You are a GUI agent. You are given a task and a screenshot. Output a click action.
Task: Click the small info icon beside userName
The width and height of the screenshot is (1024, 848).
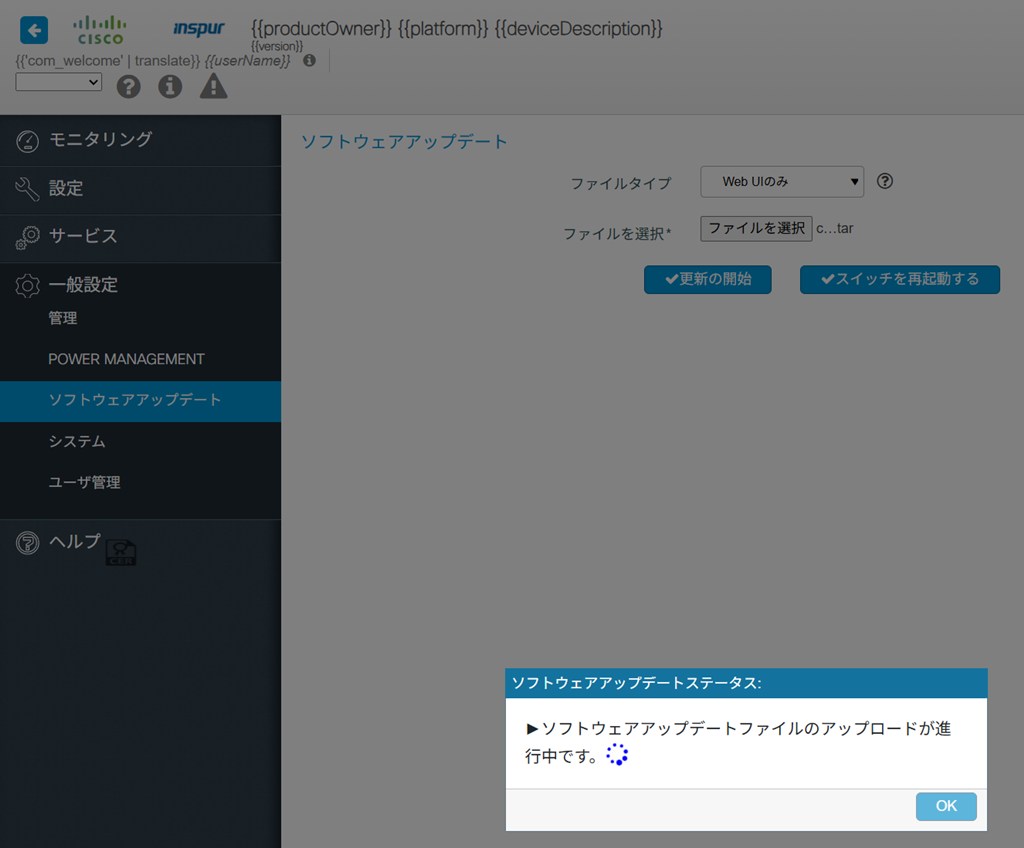pyautogui.click(x=309, y=60)
